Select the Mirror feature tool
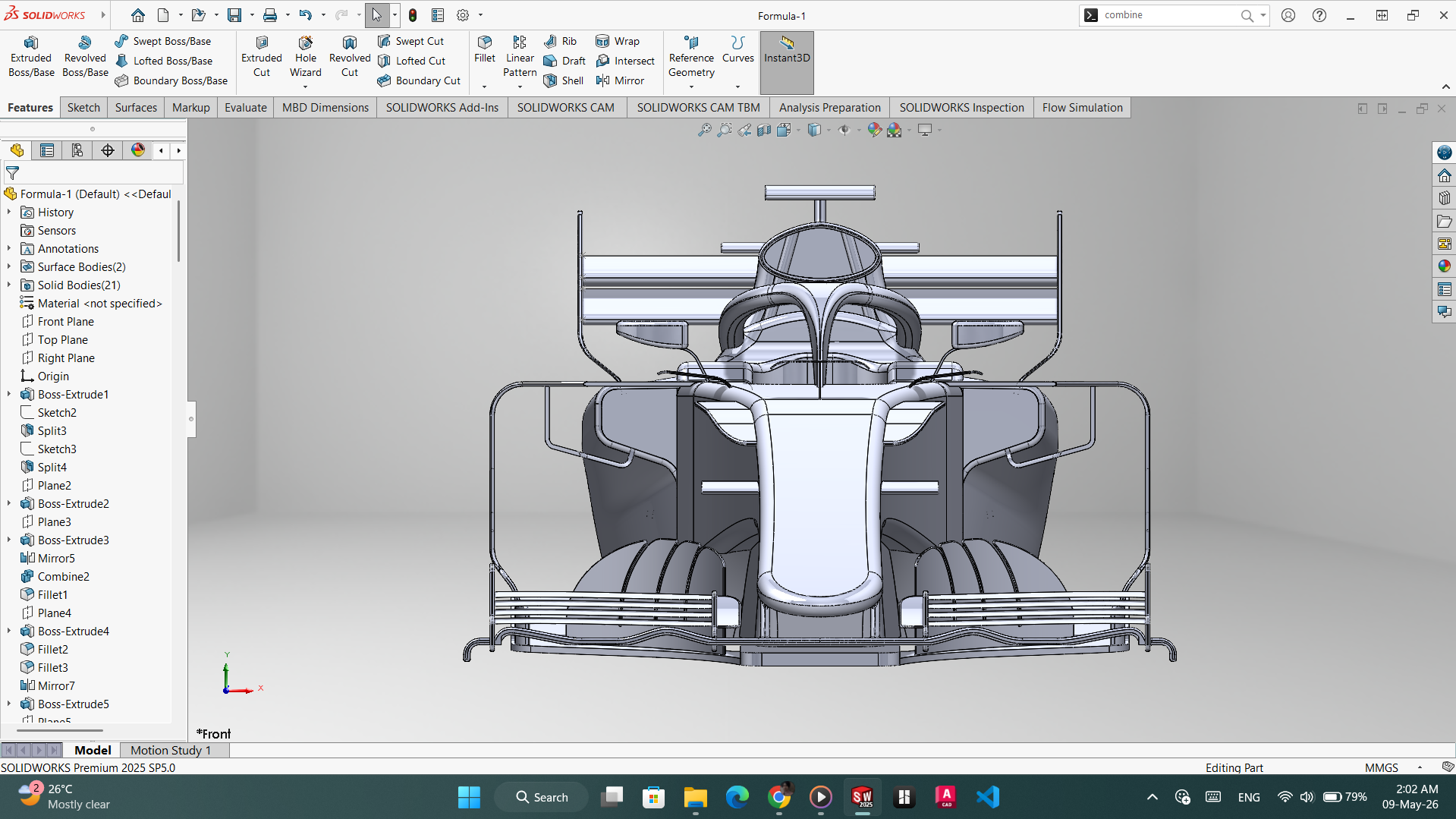The image size is (1456, 819). pyautogui.click(x=620, y=80)
